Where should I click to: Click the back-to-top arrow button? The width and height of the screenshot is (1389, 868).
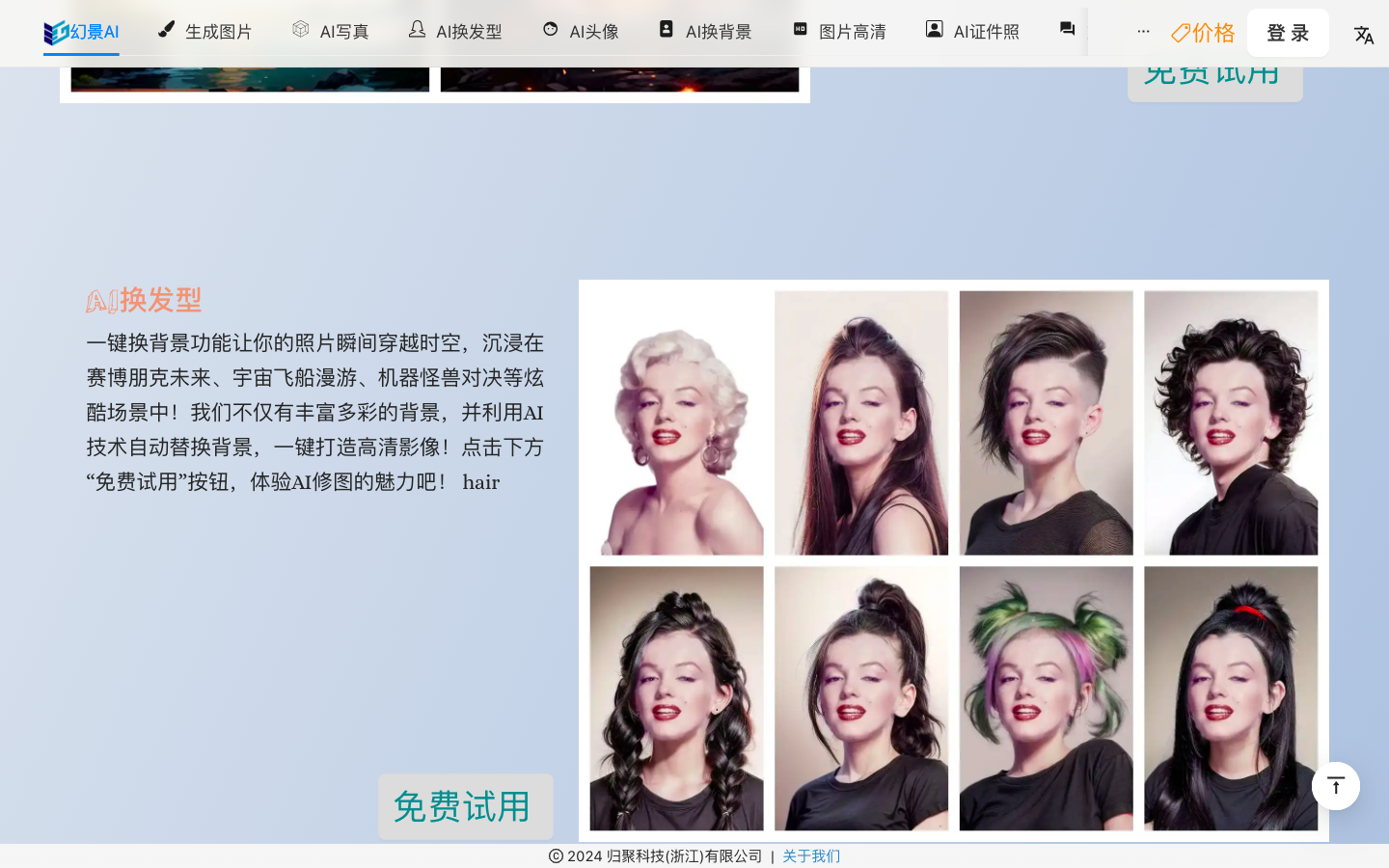coord(1336,786)
